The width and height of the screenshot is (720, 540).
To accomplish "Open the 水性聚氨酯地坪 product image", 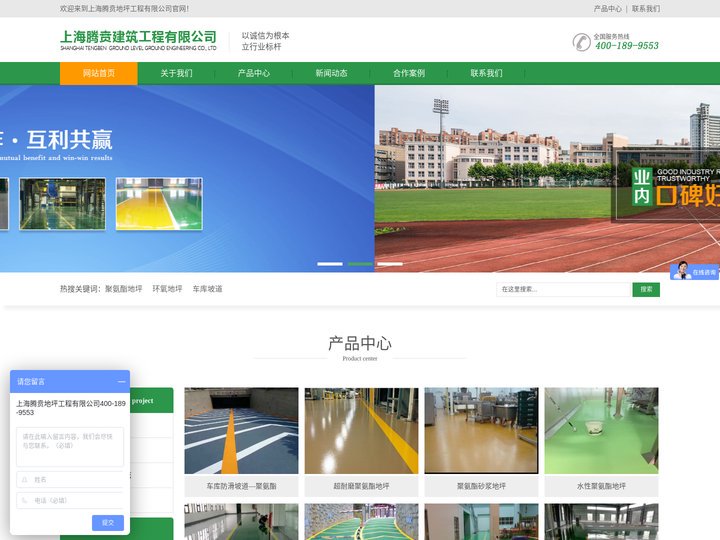I will click(x=602, y=431).
